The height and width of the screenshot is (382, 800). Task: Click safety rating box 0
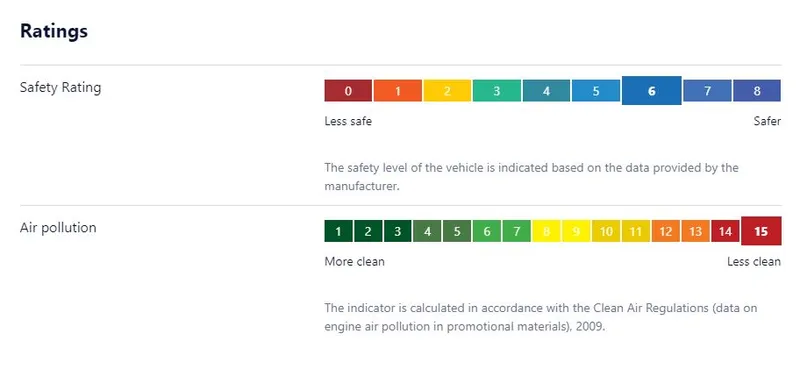tap(348, 91)
